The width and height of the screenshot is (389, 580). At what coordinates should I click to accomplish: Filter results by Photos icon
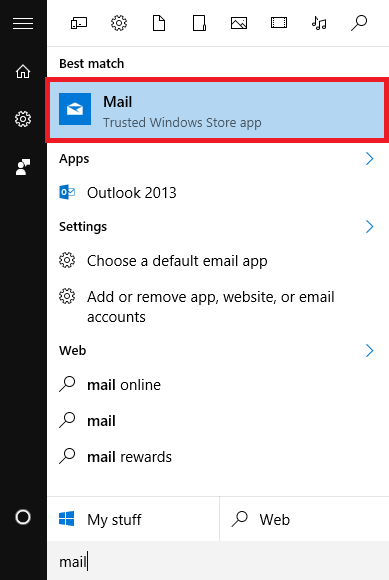(x=239, y=23)
